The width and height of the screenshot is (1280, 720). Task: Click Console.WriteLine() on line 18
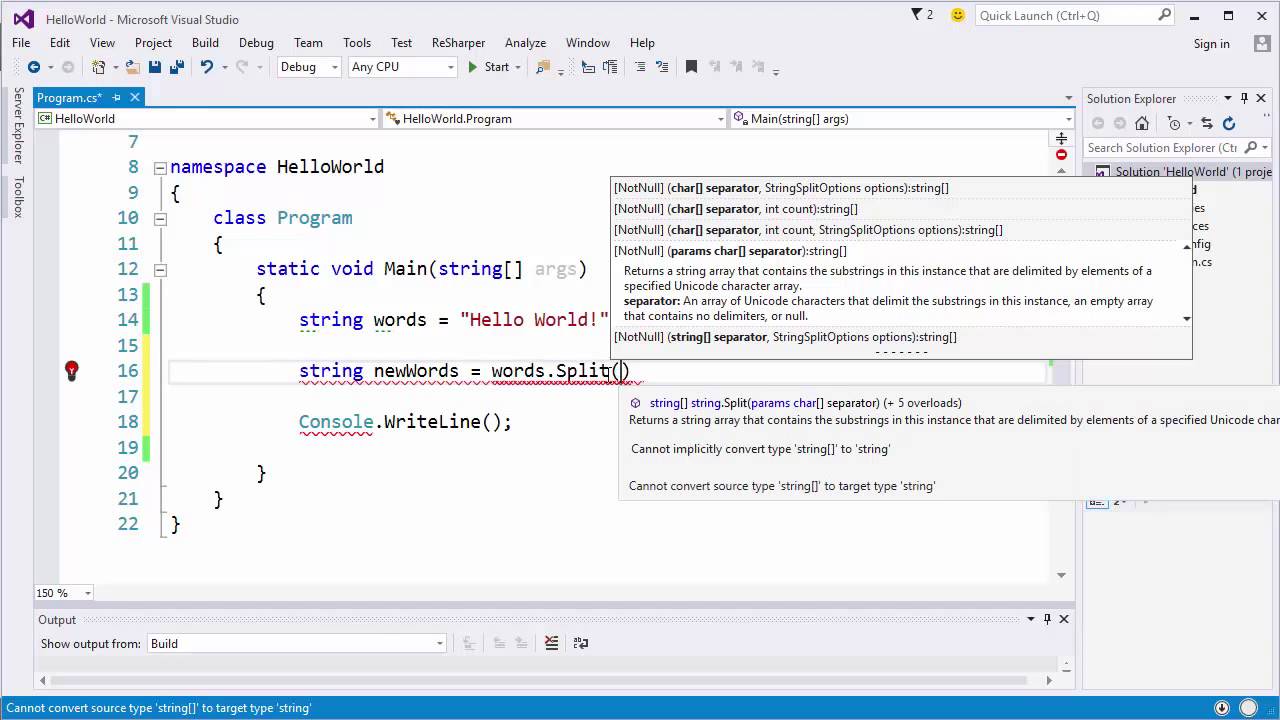405,422
